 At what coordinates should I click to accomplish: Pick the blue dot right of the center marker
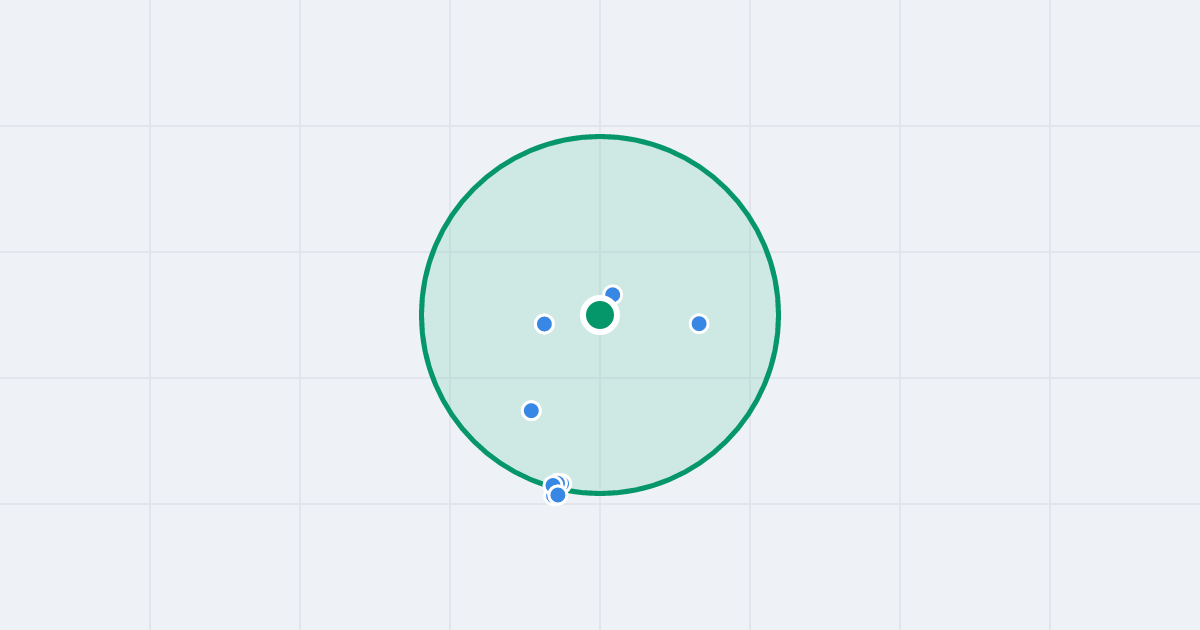point(699,324)
